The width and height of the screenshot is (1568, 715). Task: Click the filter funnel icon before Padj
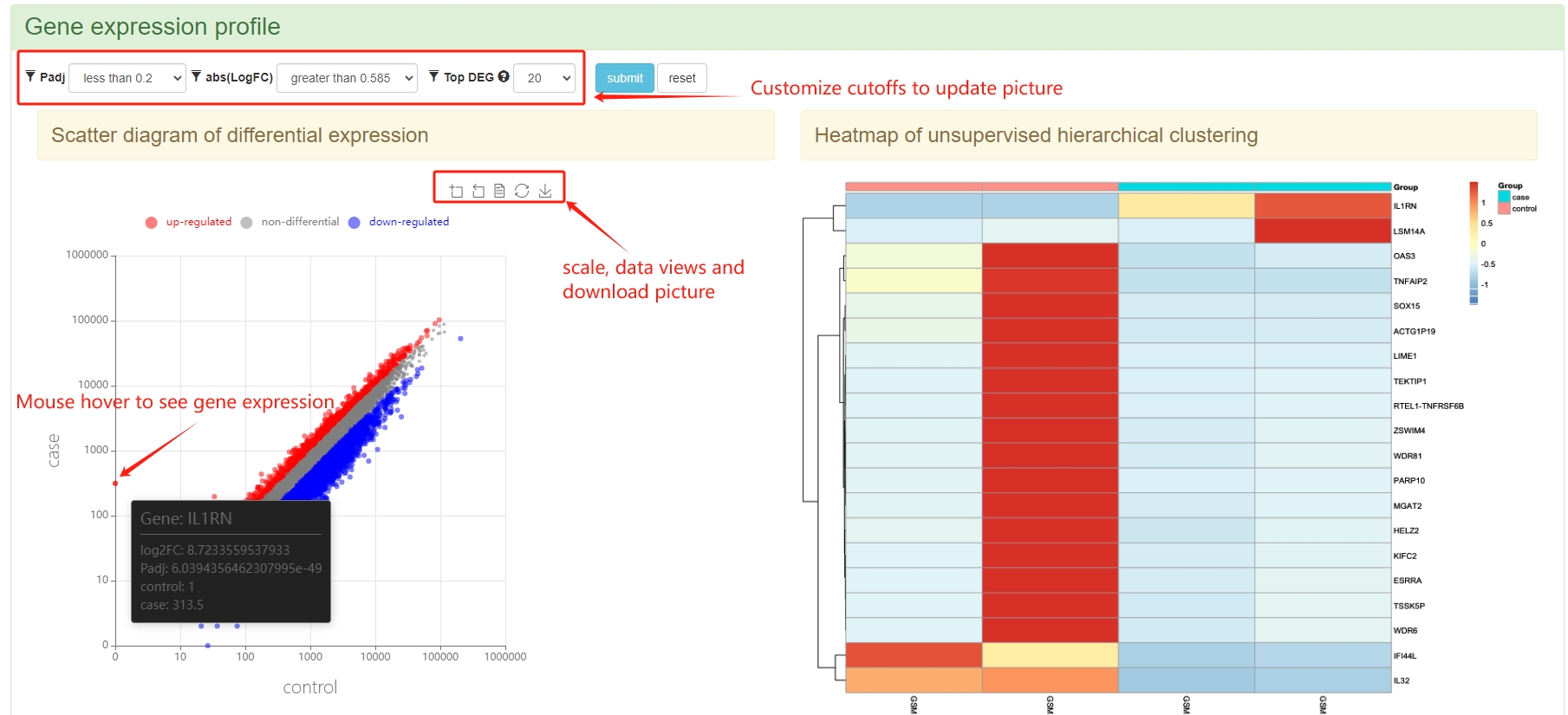(30, 76)
